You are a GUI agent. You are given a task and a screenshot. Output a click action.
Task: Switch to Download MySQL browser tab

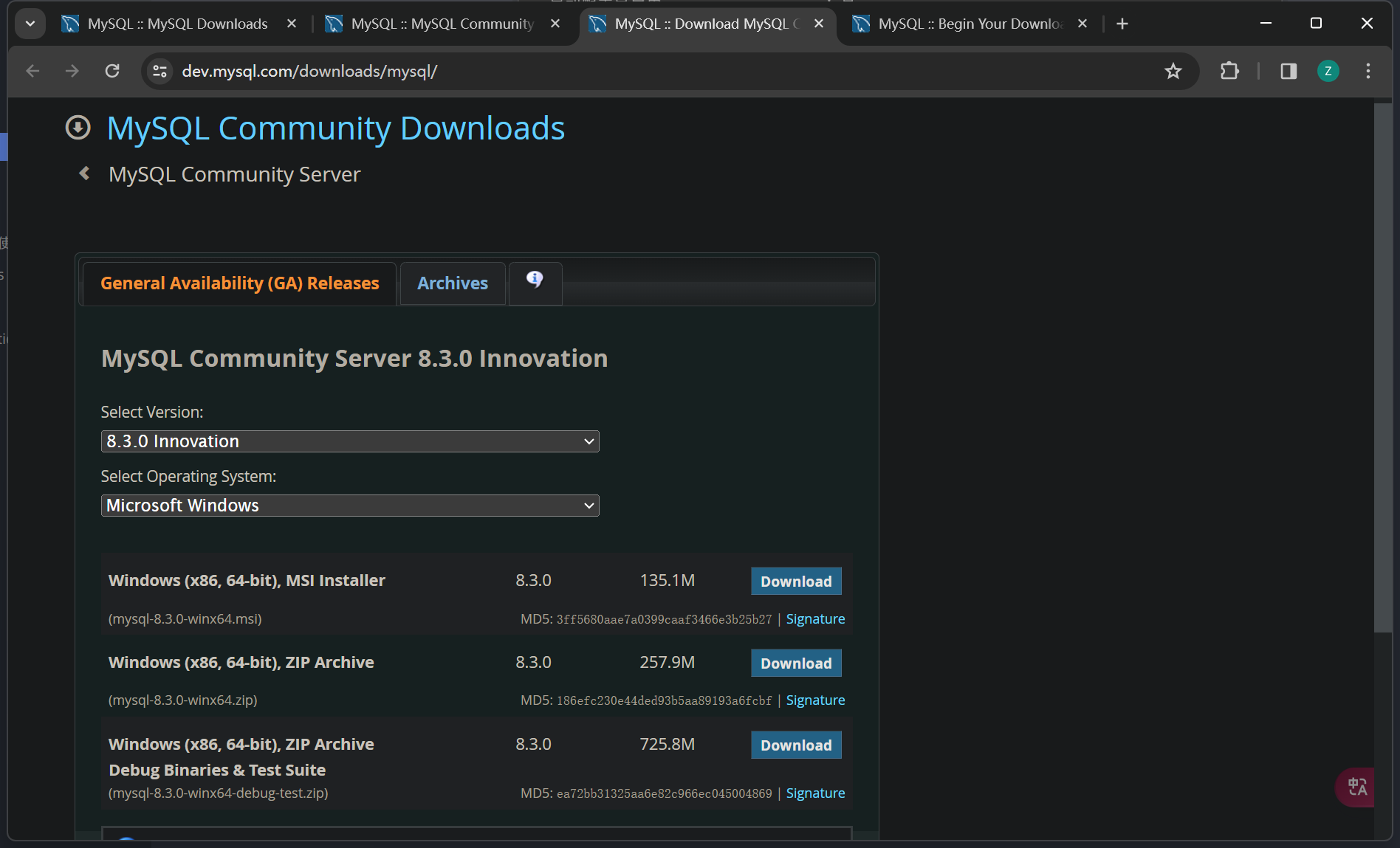click(x=707, y=24)
